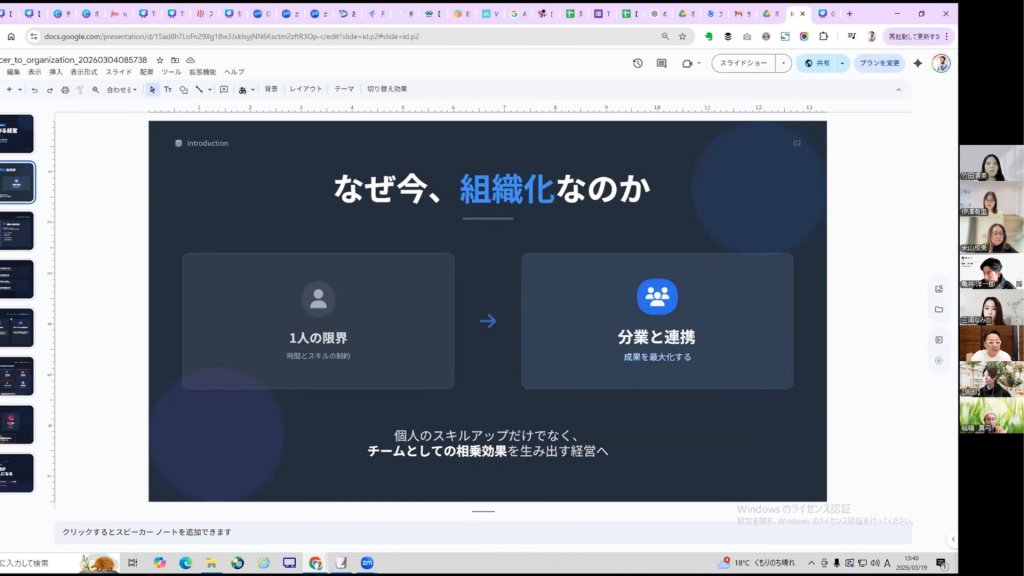Image resolution: width=1024 pixels, height=576 pixels.
Task: Click the undo arrow icon
Action: pos(35,89)
